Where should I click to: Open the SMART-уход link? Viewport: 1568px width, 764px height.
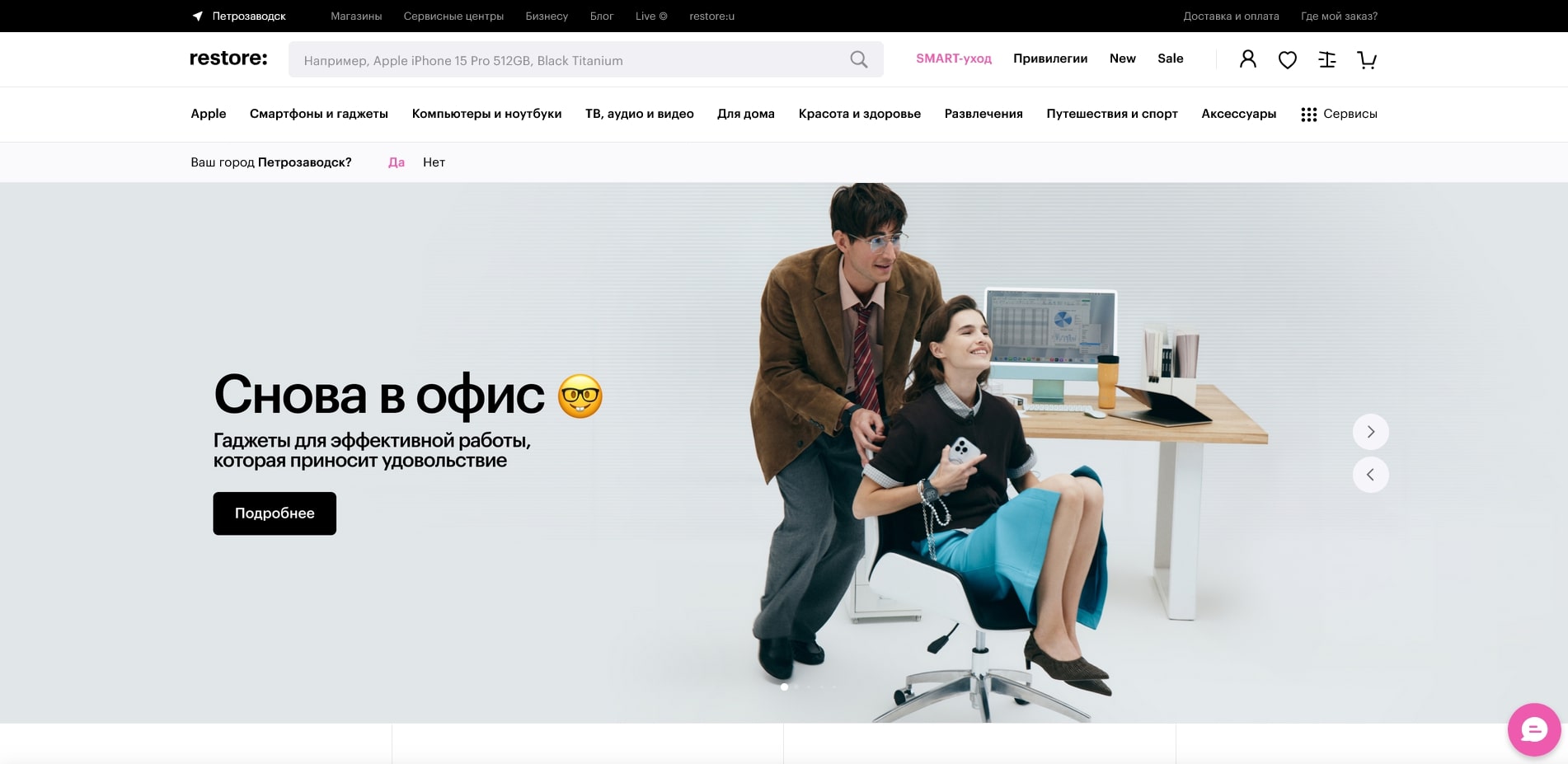[953, 59]
